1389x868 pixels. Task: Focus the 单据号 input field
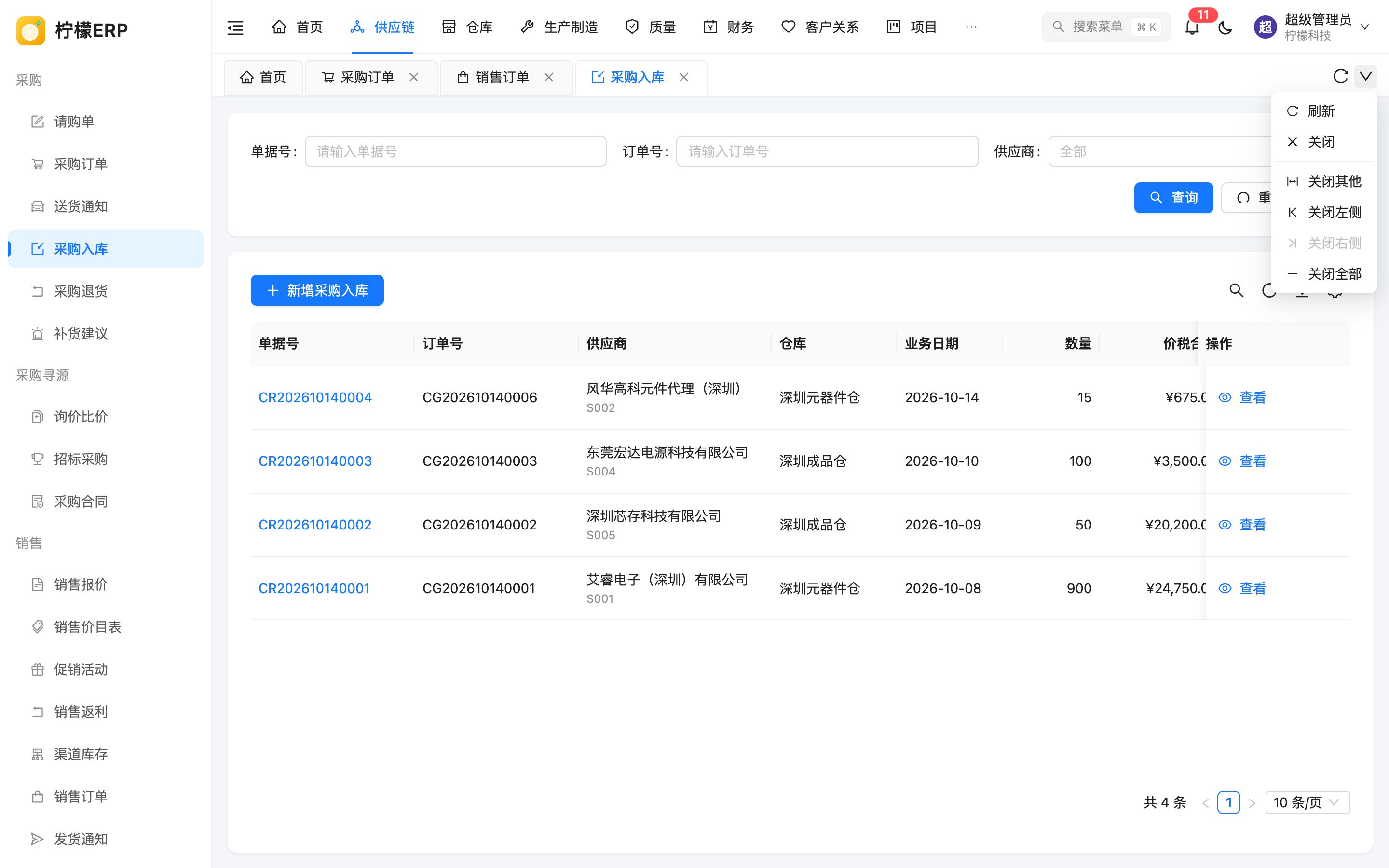(x=455, y=151)
